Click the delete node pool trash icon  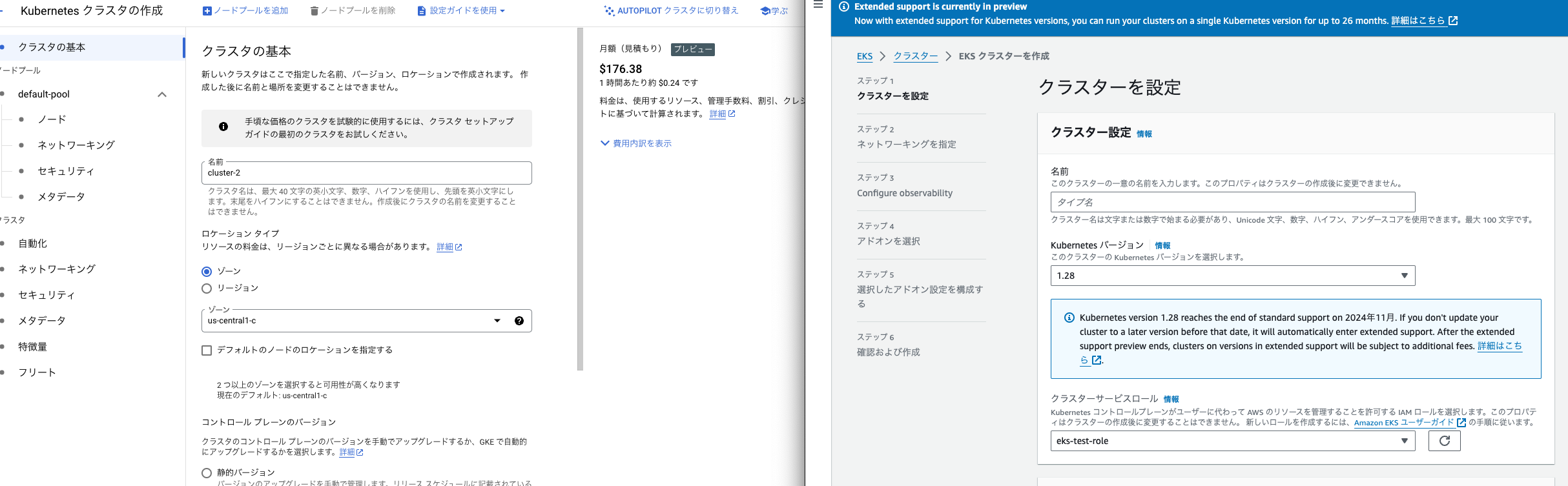pos(315,11)
